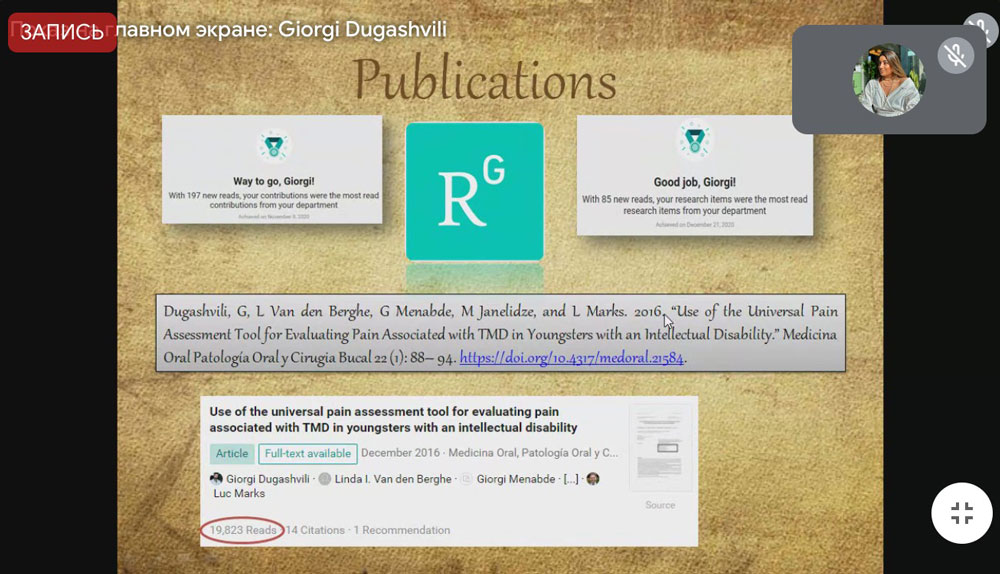
Task: Click the 'Article' type label
Action: [x=232, y=453]
